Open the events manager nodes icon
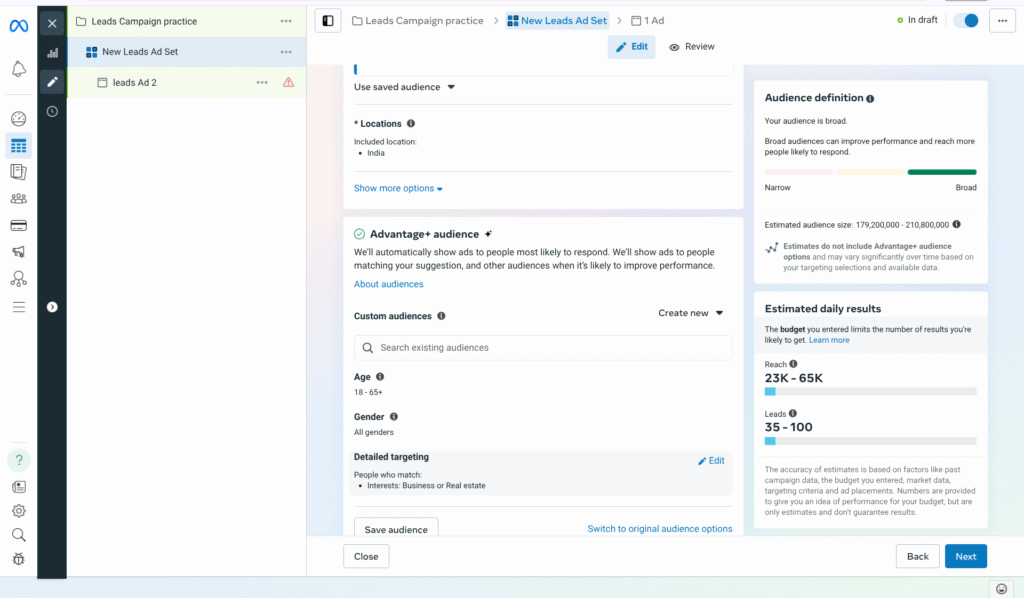 pos(18,279)
